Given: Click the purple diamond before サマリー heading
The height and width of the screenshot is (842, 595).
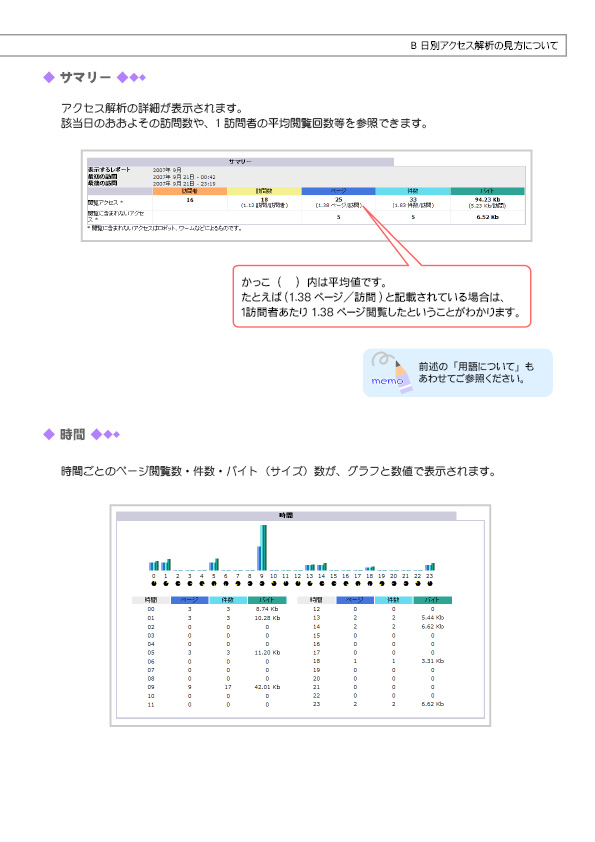Looking at the screenshot, I should [49, 77].
